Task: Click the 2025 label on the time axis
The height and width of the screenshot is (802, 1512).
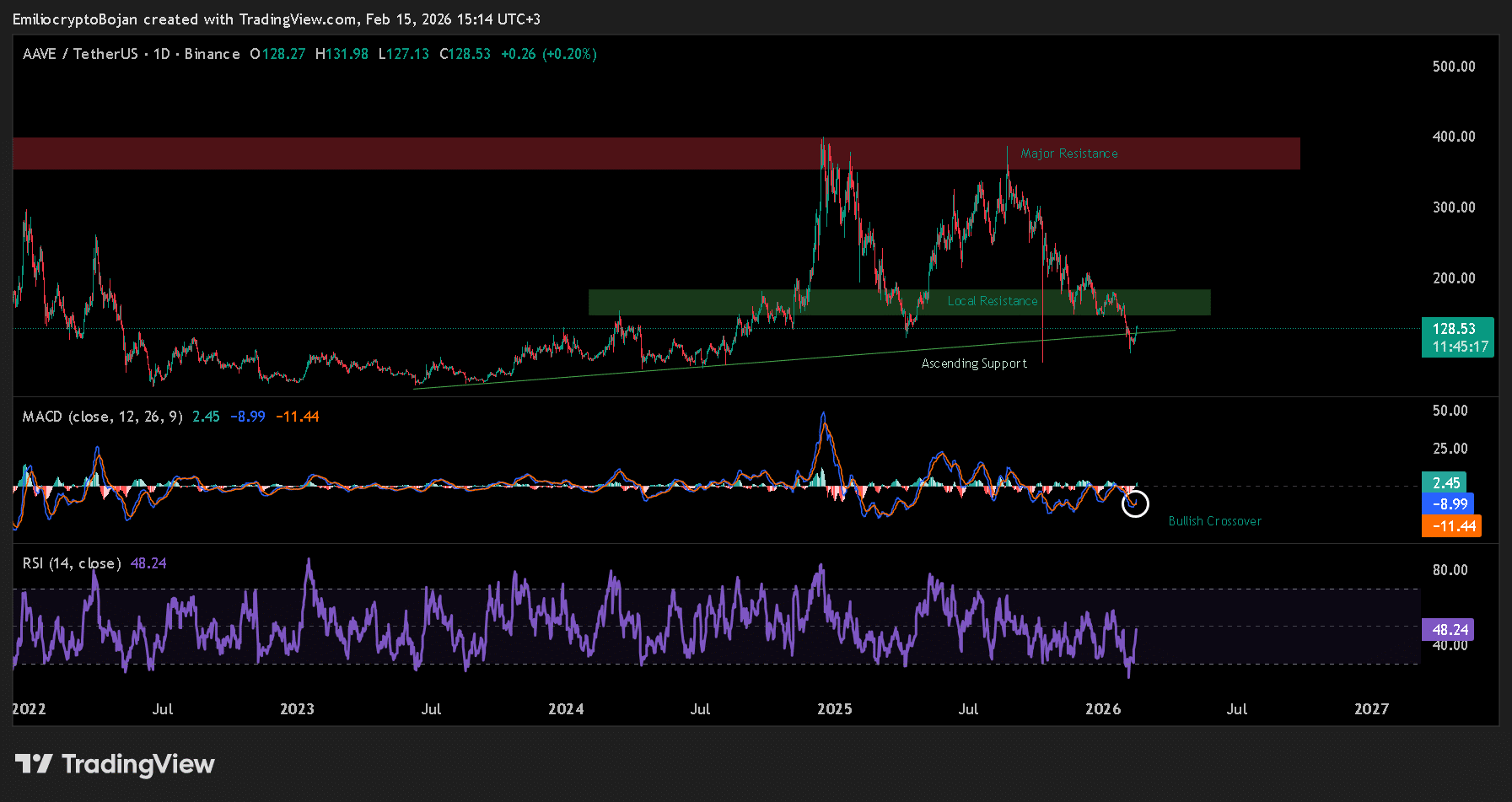Action: [x=835, y=709]
